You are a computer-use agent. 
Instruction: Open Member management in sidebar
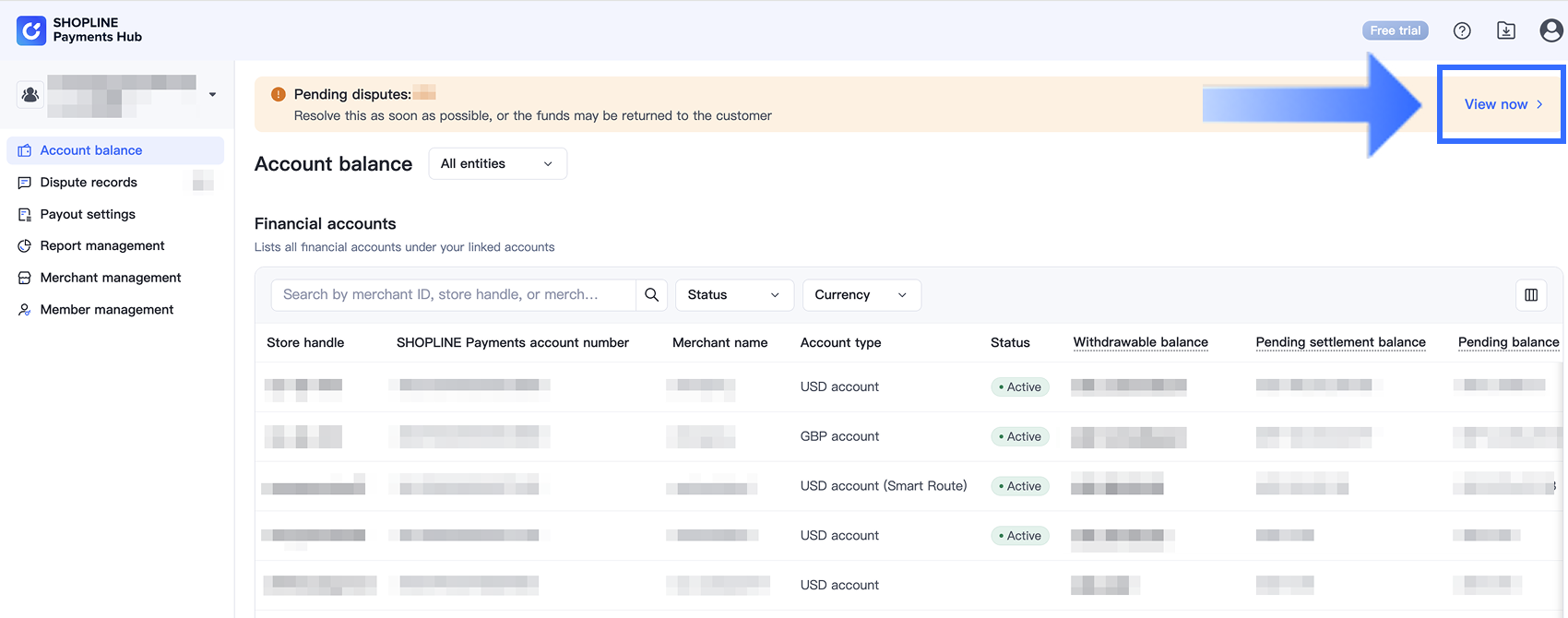click(115, 310)
